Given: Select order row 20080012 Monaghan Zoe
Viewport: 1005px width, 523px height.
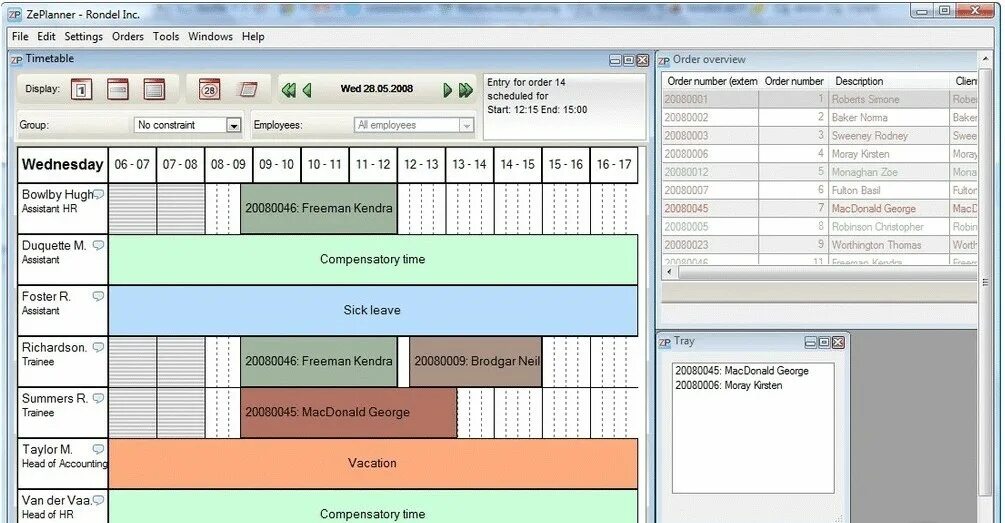Looking at the screenshot, I should point(819,172).
